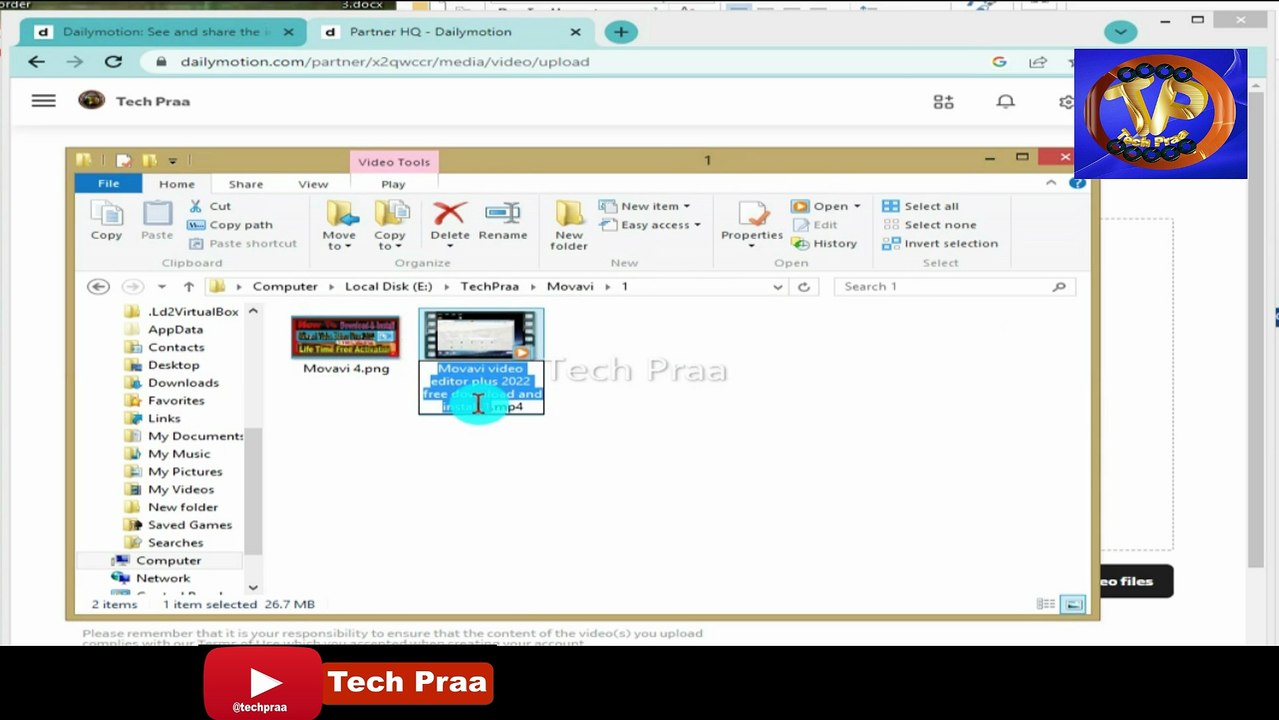Switch to details view in status bar
Image resolution: width=1279 pixels, height=720 pixels.
pyautogui.click(x=1046, y=604)
